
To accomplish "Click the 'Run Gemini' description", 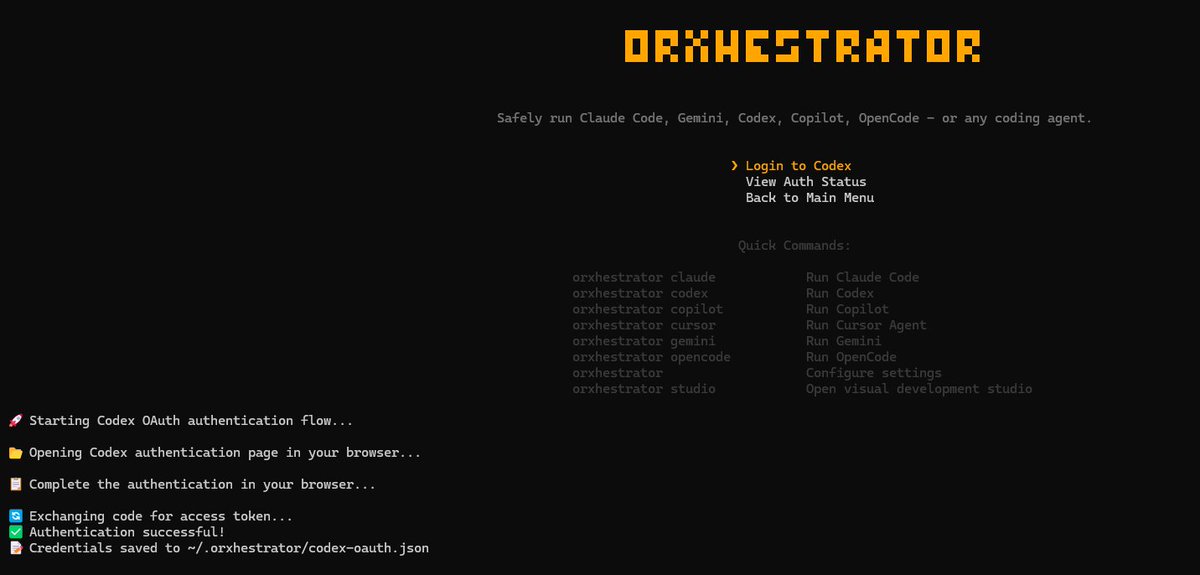I will pos(844,342).
